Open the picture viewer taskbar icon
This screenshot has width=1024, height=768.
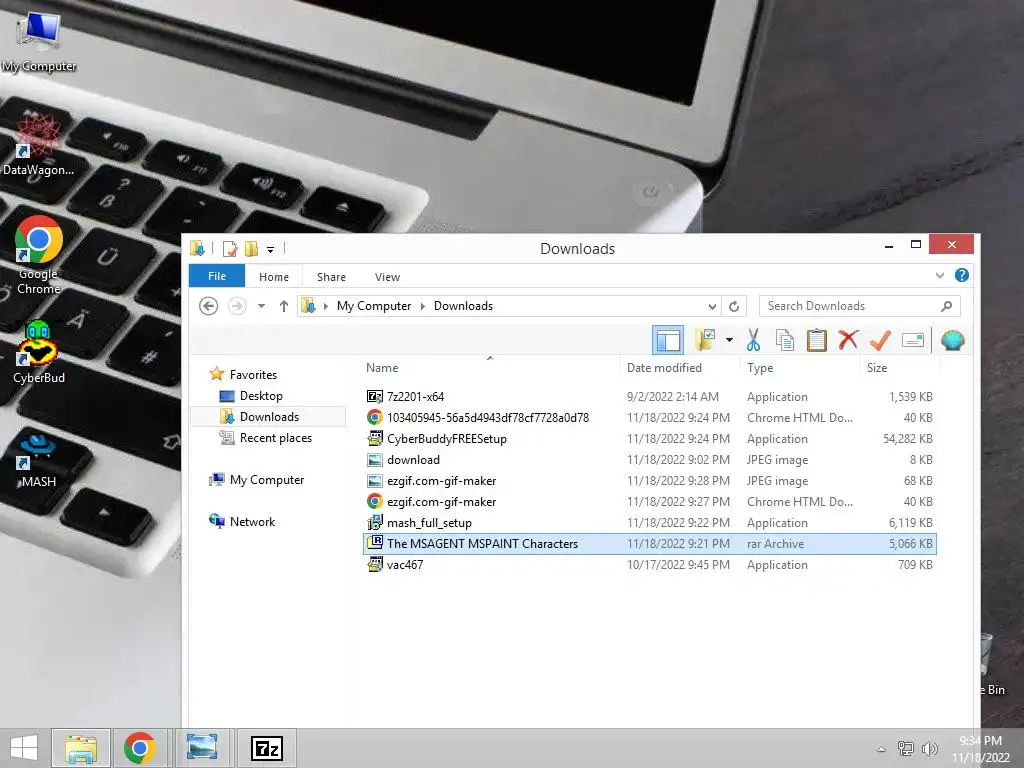pos(201,748)
